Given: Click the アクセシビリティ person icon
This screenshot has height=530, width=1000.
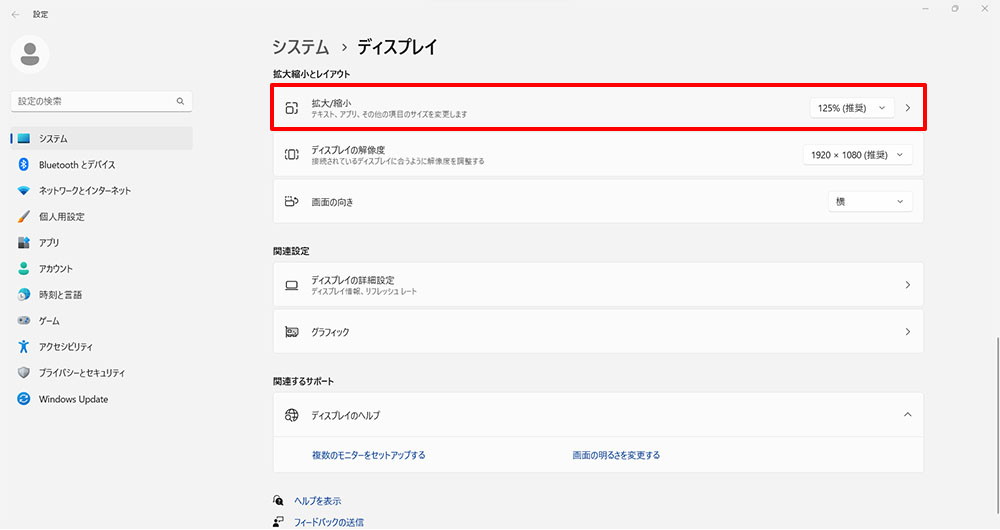Looking at the screenshot, I should [24, 346].
